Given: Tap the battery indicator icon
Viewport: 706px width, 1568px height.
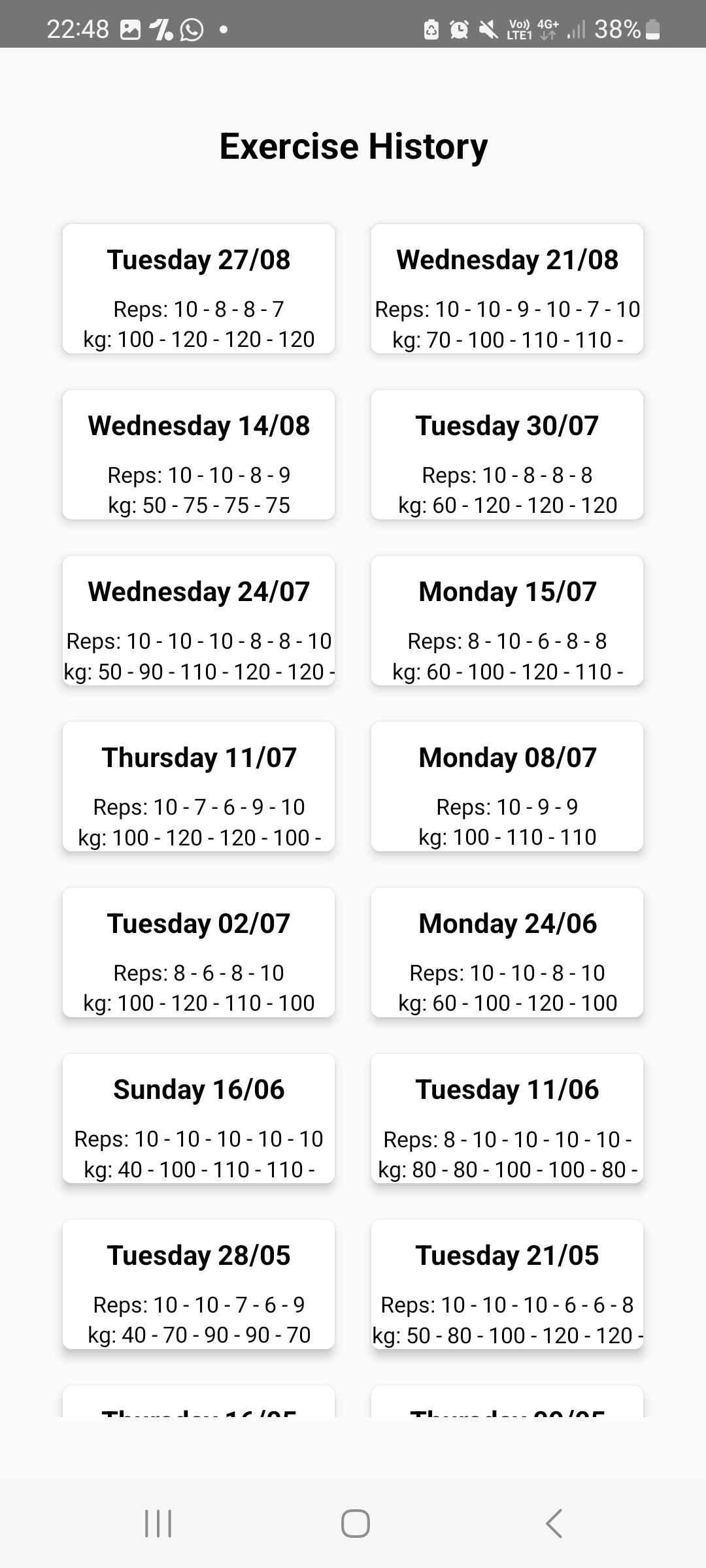Looking at the screenshot, I should pyautogui.click(x=652, y=29).
